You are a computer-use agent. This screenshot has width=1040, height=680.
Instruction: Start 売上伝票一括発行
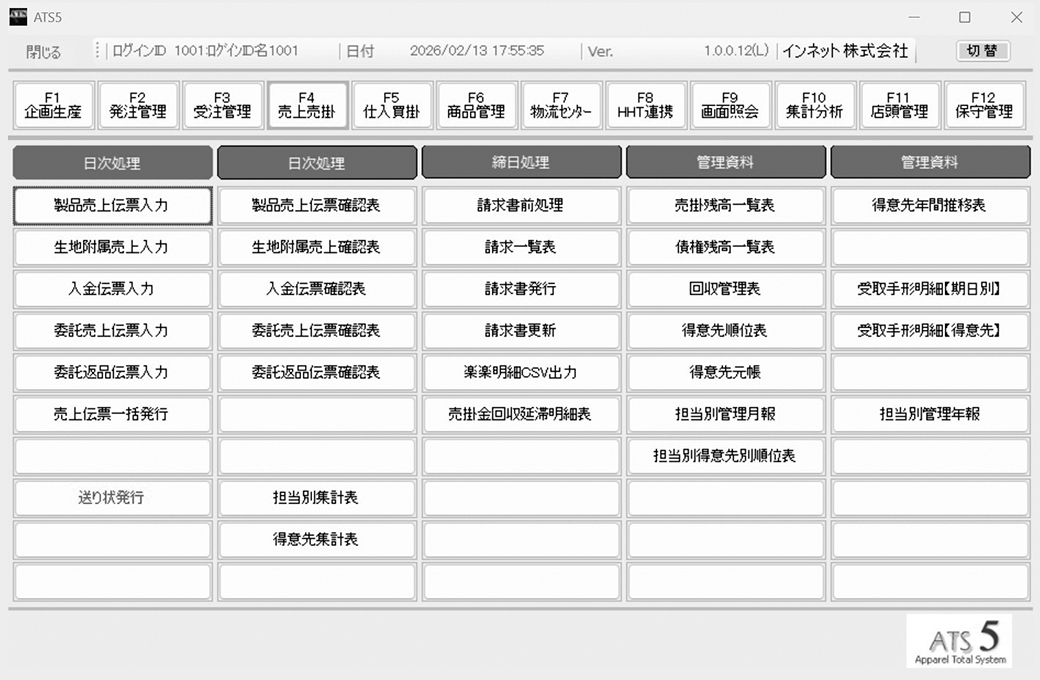(112, 414)
